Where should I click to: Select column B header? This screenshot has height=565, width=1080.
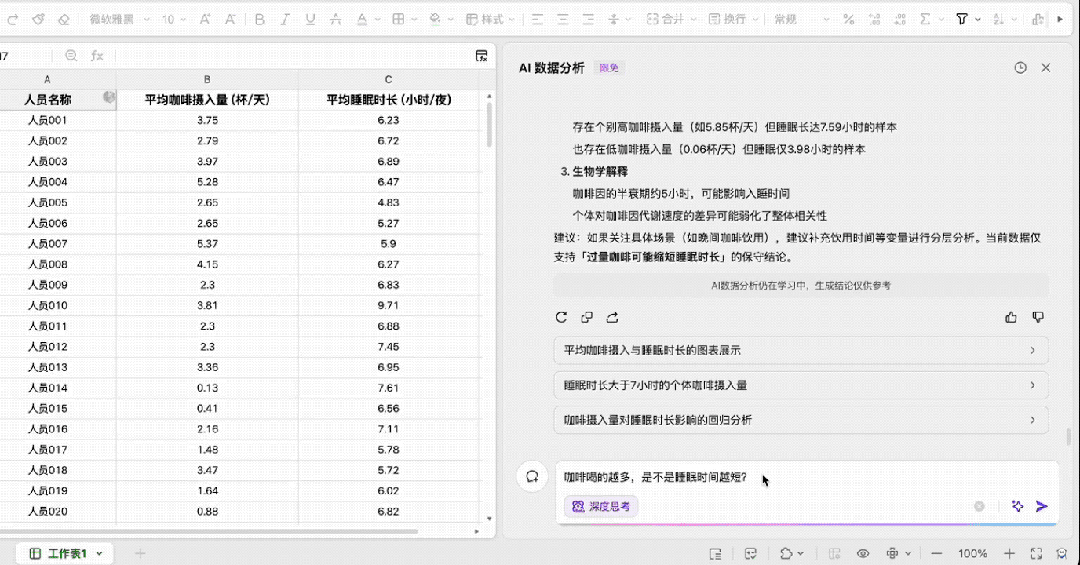click(x=207, y=79)
